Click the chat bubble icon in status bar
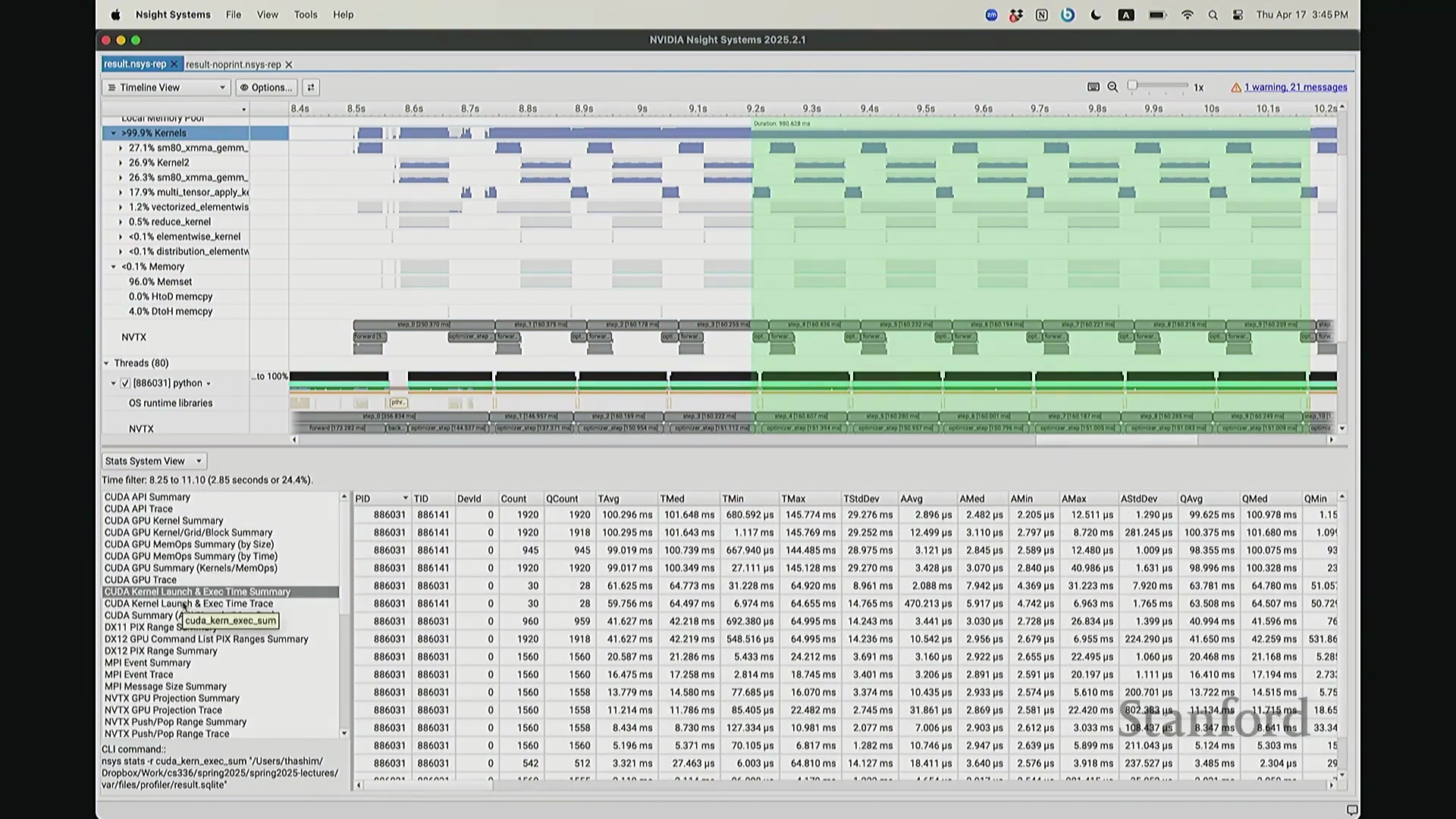The width and height of the screenshot is (1456, 819). pos(1351,810)
